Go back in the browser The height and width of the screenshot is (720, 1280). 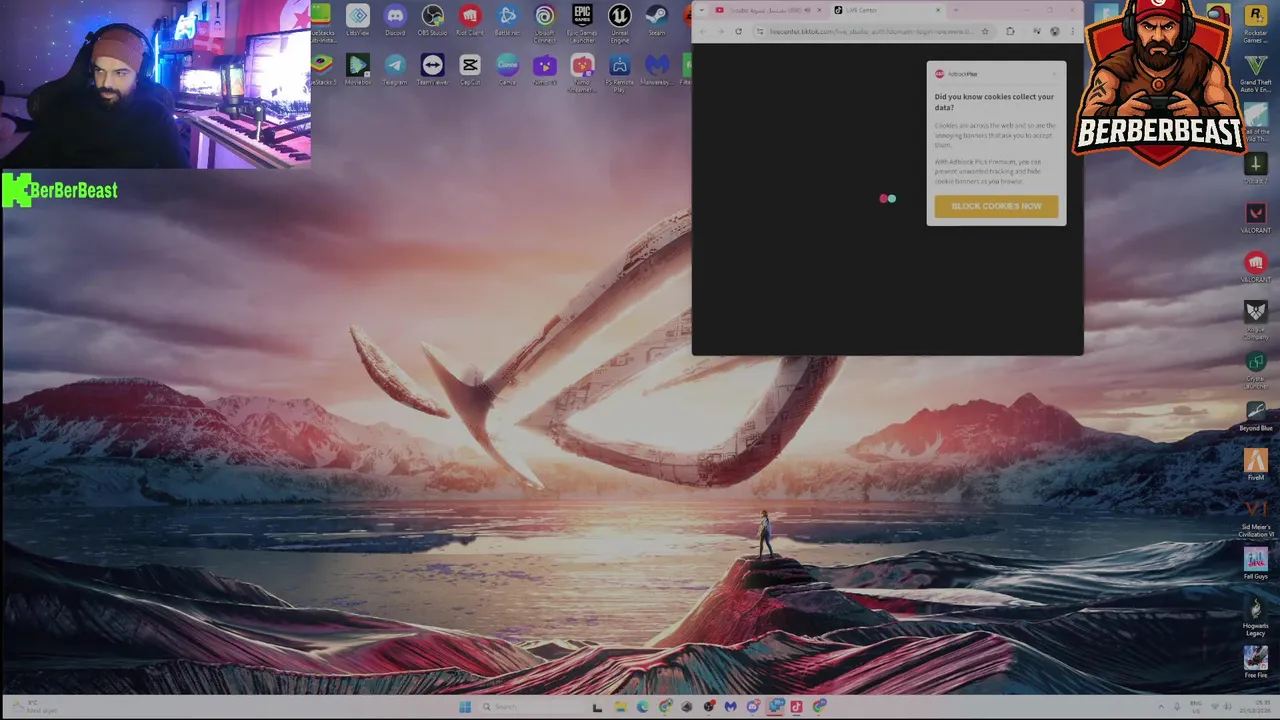(702, 31)
